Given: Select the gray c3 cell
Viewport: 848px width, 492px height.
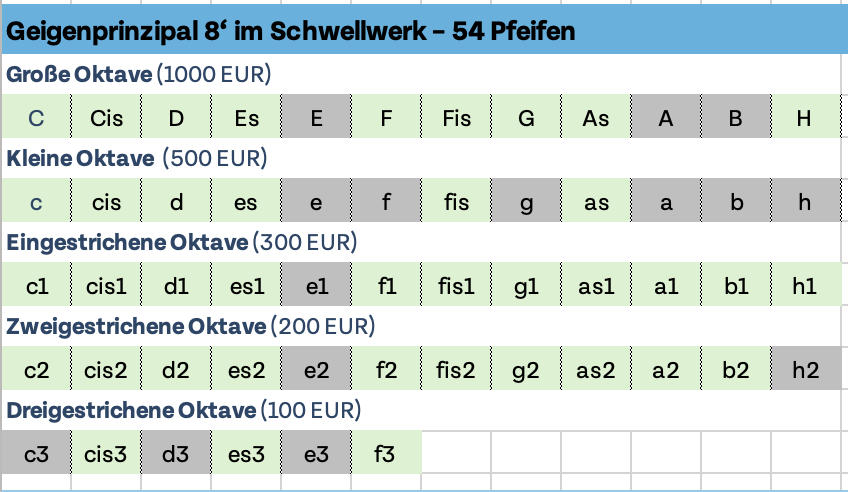Looking at the screenshot, I should 36,454.
